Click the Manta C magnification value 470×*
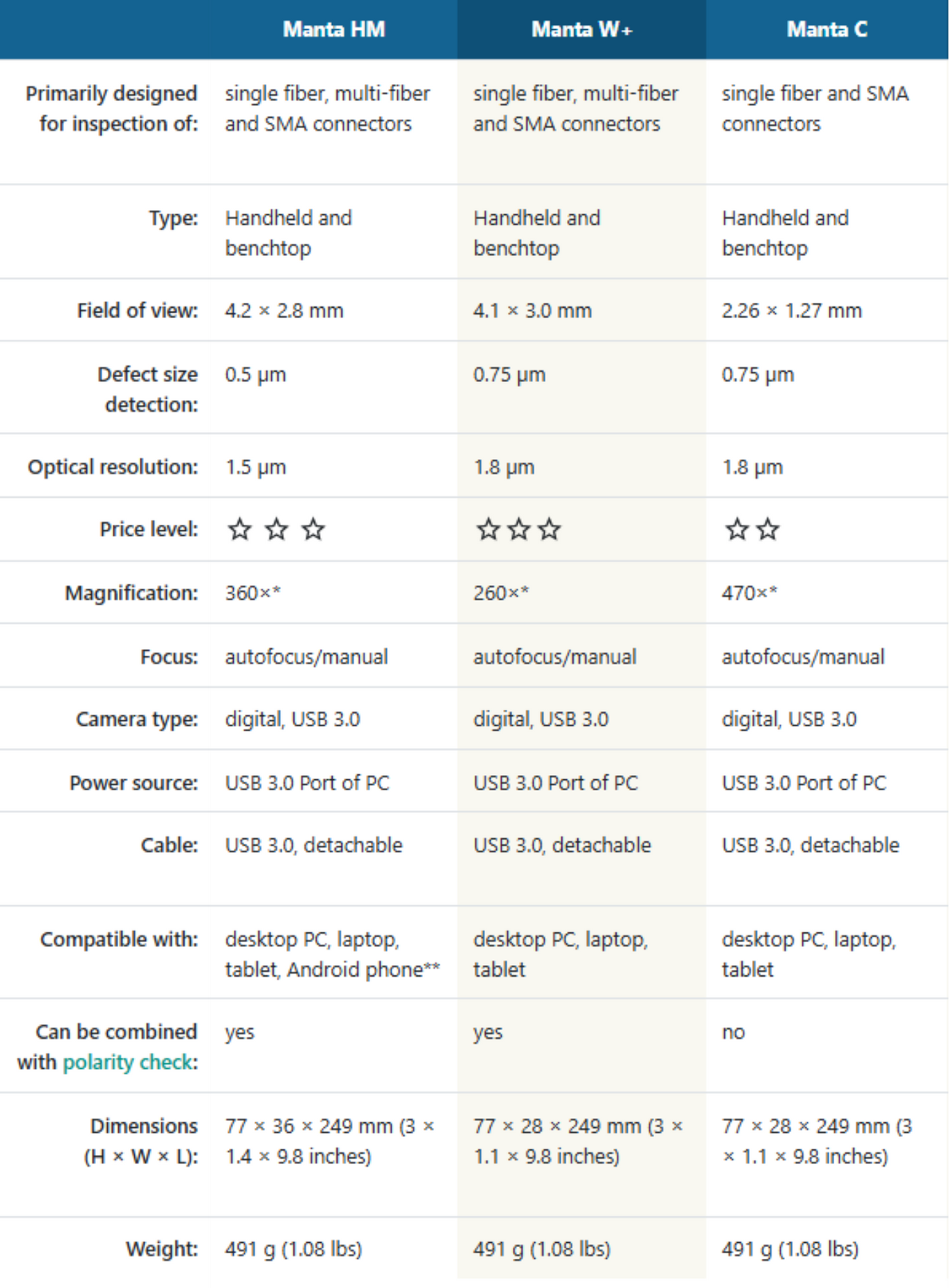The height and width of the screenshot is (1288, 949). (749, 593)
